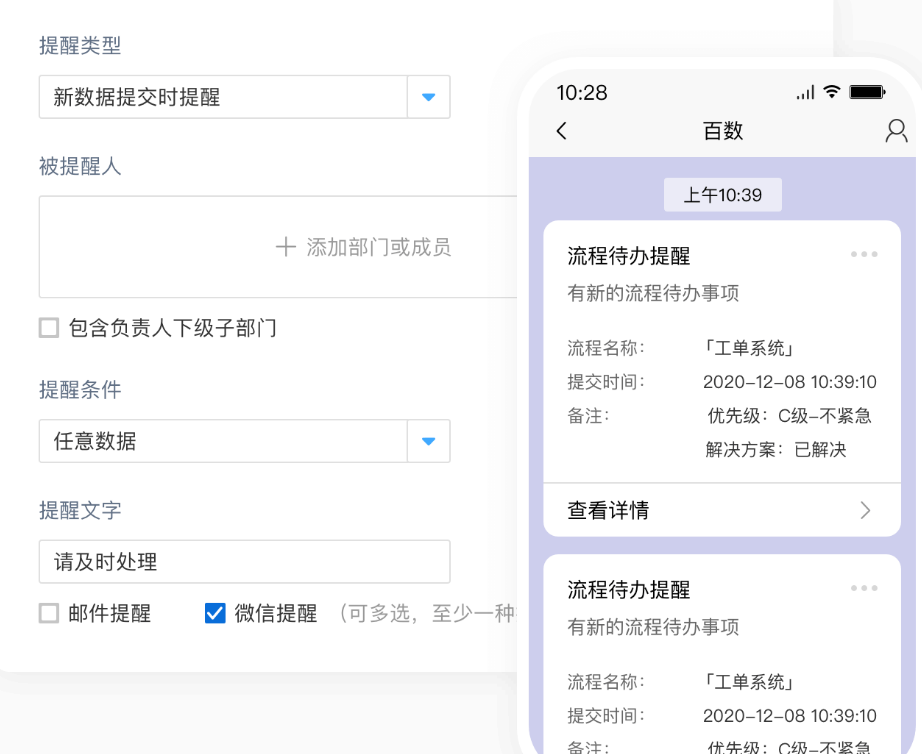The height and width of the screenshot is (754, 922).
Task: Open the user profile icon in phone header
Action: pos(896,131)
